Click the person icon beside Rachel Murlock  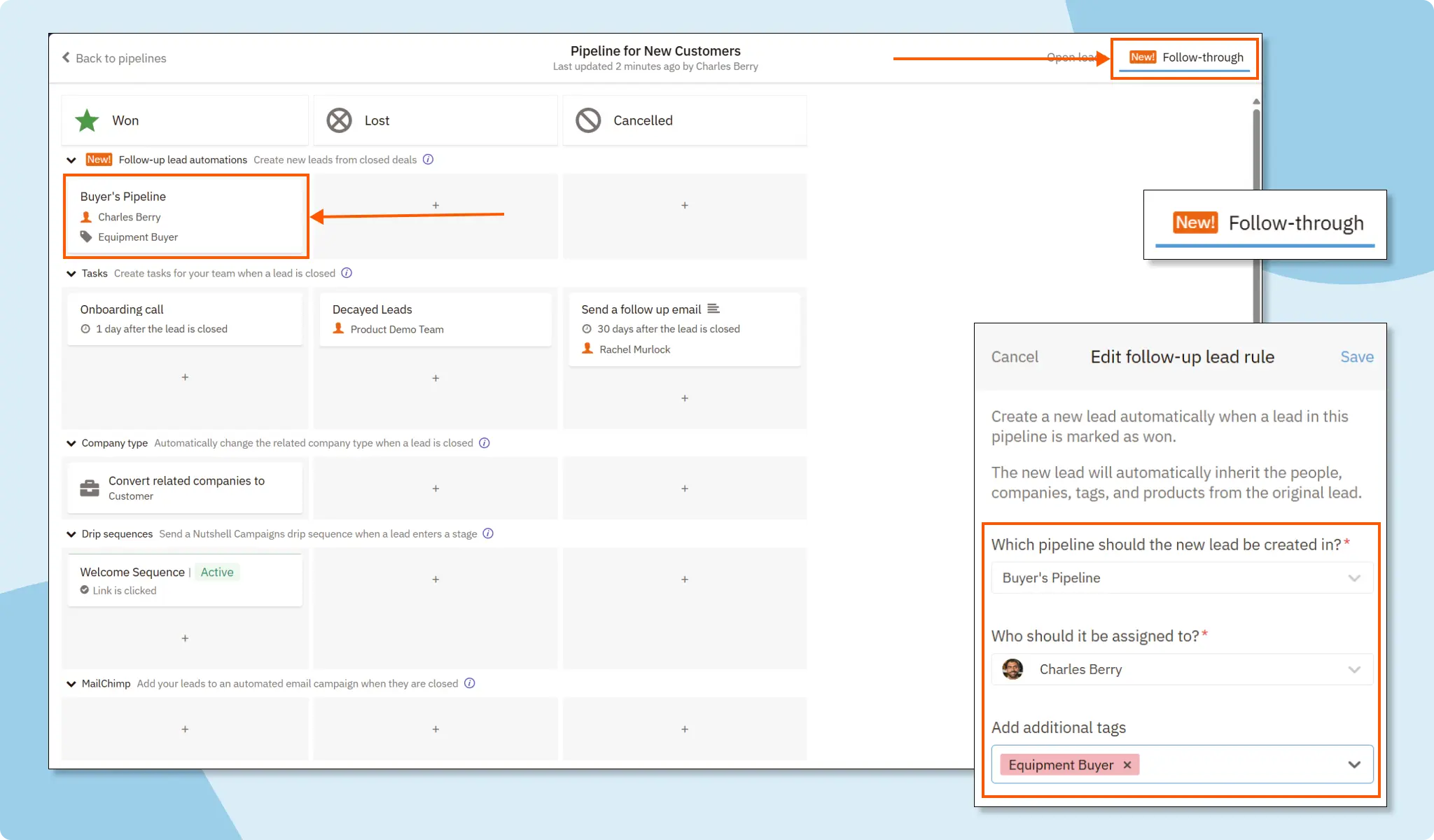[x=586, y=349]
